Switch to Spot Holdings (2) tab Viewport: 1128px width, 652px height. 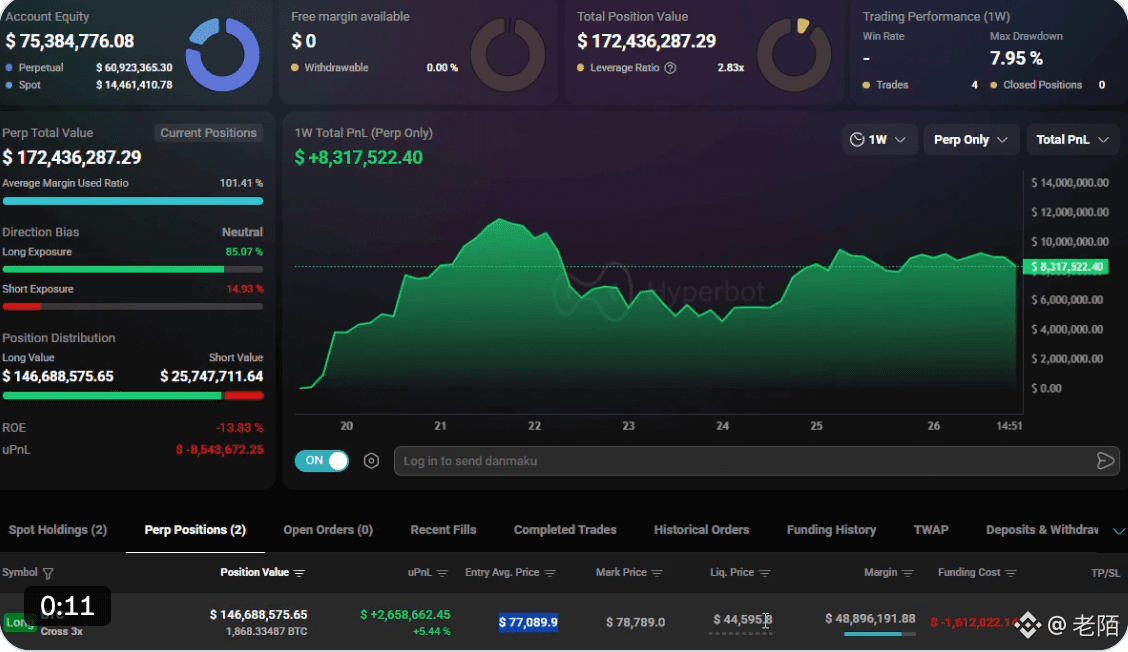pyautogui.click(x=58, y=530)
